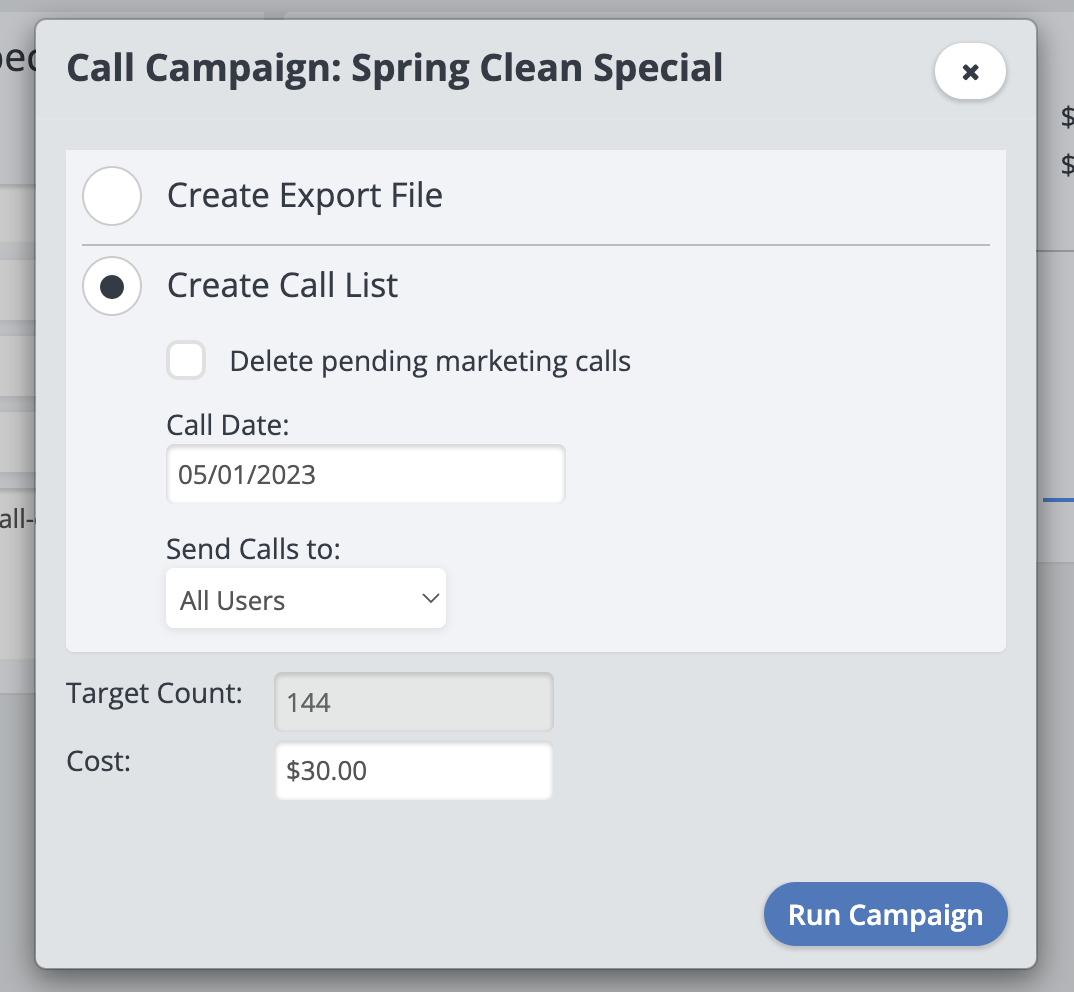
Task: Click the Call Date: label
Action: point(228,425)
